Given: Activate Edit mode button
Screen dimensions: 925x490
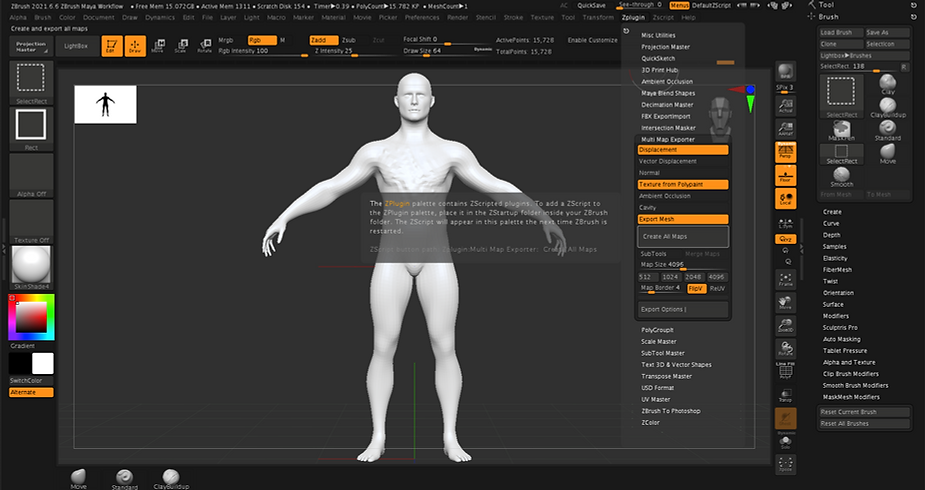Looking at the screenshot, I should click(x=112, y=46).
